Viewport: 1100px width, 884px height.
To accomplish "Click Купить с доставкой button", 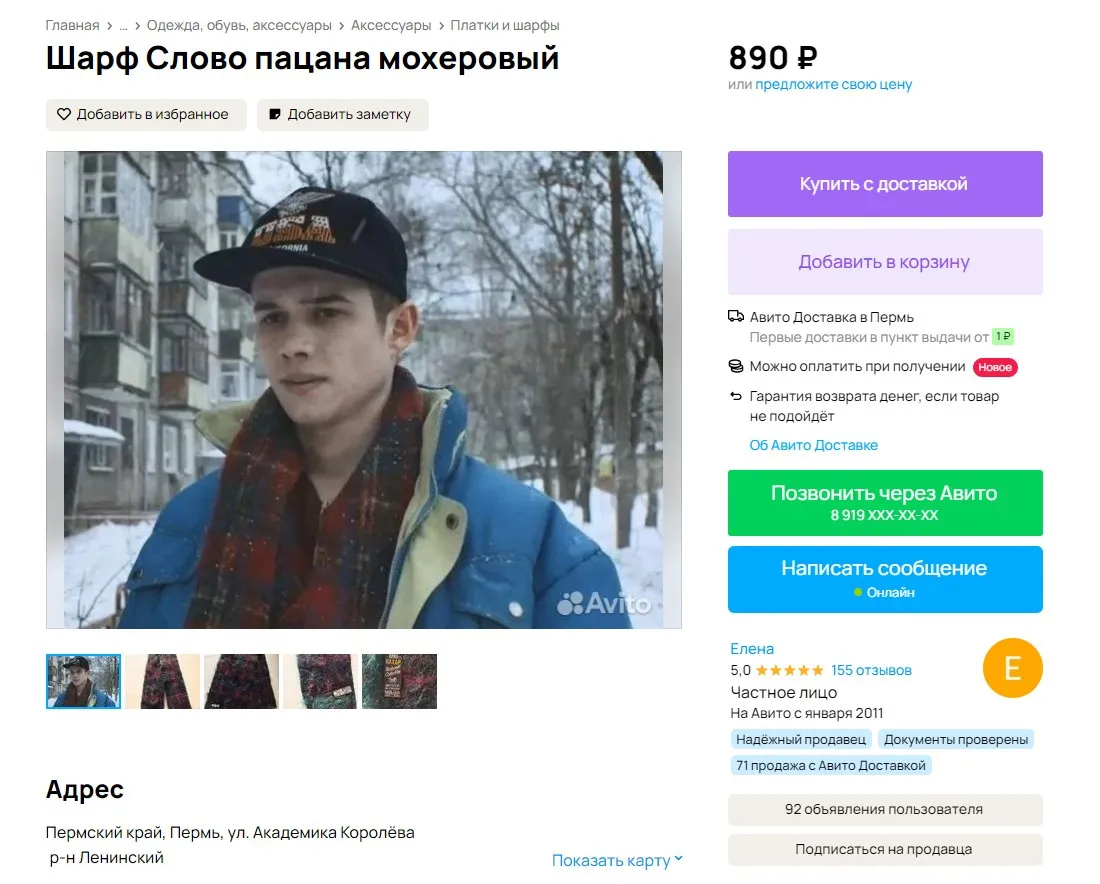I will pyautogui.click(x=885, y=184).
